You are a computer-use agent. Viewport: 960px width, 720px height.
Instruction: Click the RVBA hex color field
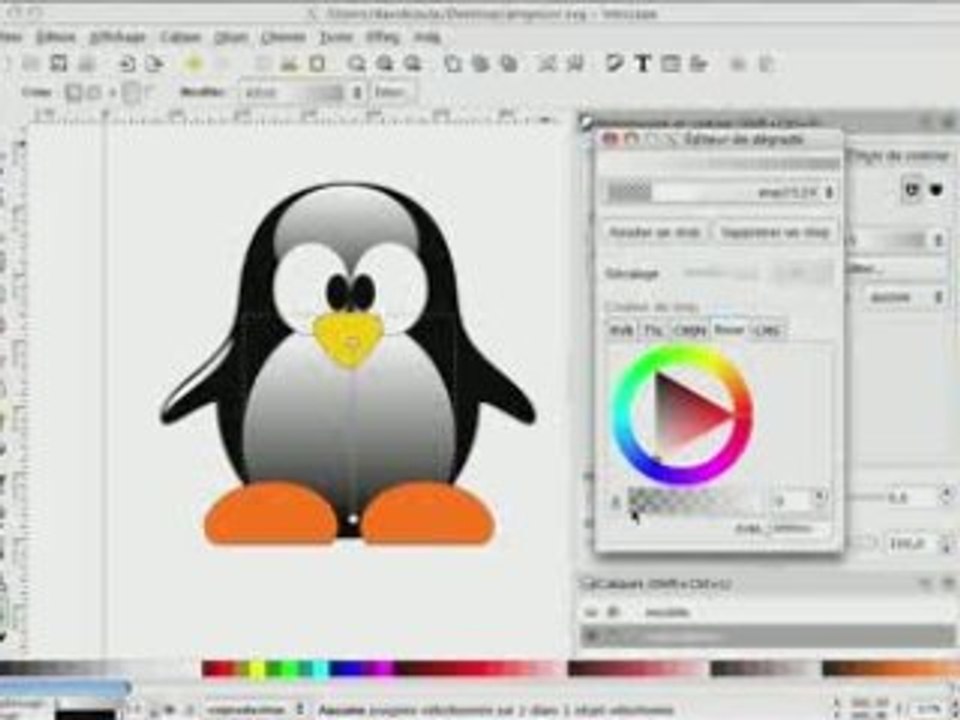[x=798, y=529]
